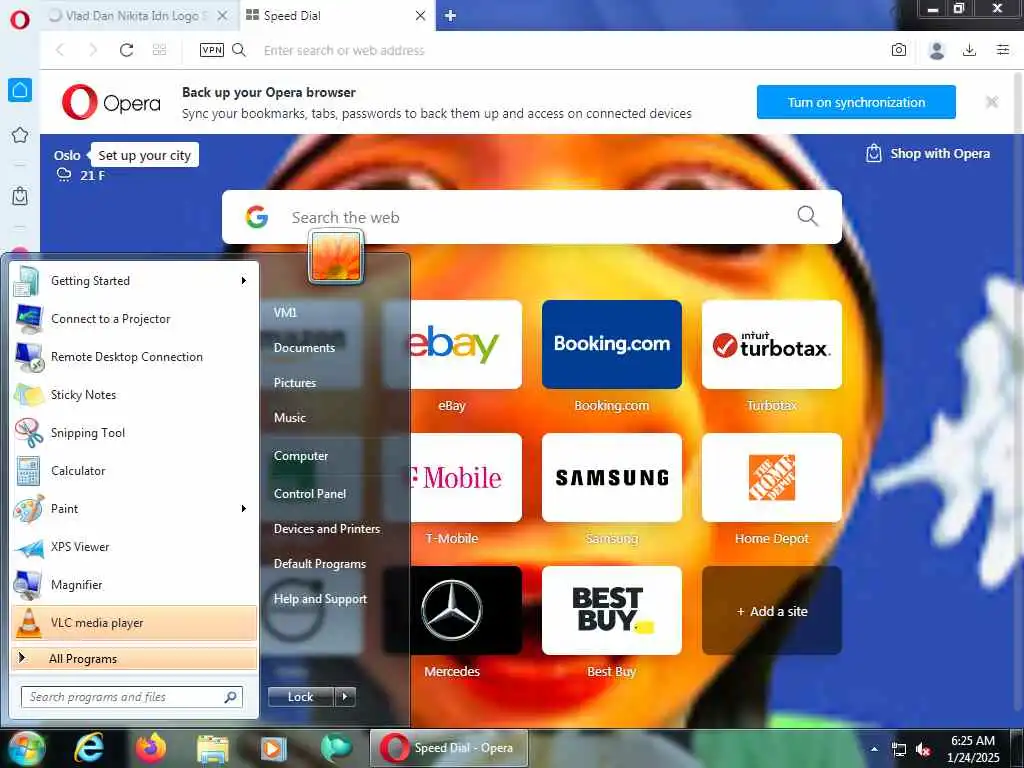This screenshot has height=768, width=1024.
Task: Launch Internet Explorer from taskbar
Action: (x=88, y=748)
